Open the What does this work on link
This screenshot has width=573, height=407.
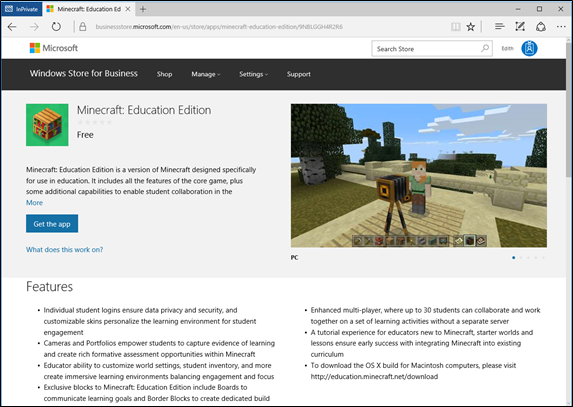click(64, 250)
